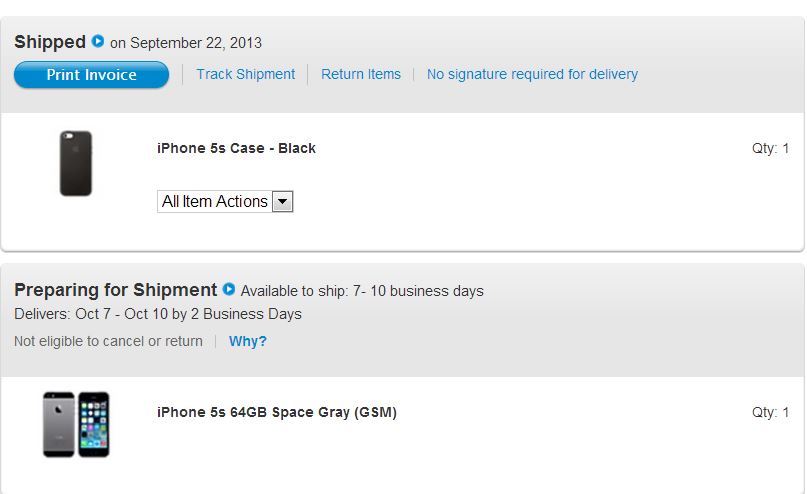Click the blue arrow icon beside Shipped
Screen dimensions: 807x494
[98, 41]
